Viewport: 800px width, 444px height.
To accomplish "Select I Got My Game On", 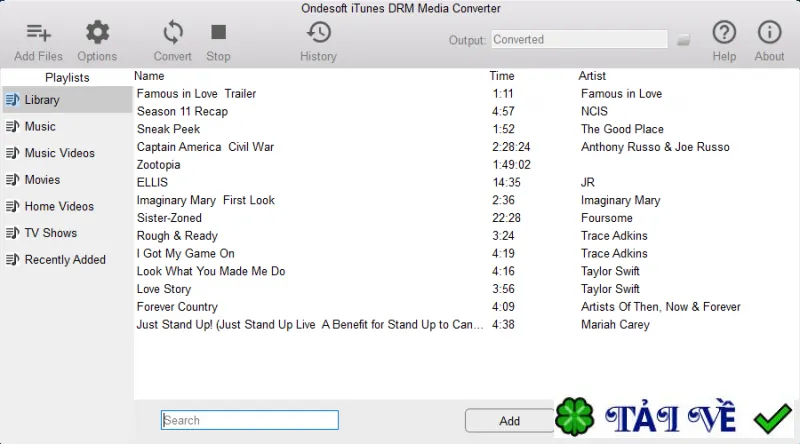I will [x=185, y=254].
